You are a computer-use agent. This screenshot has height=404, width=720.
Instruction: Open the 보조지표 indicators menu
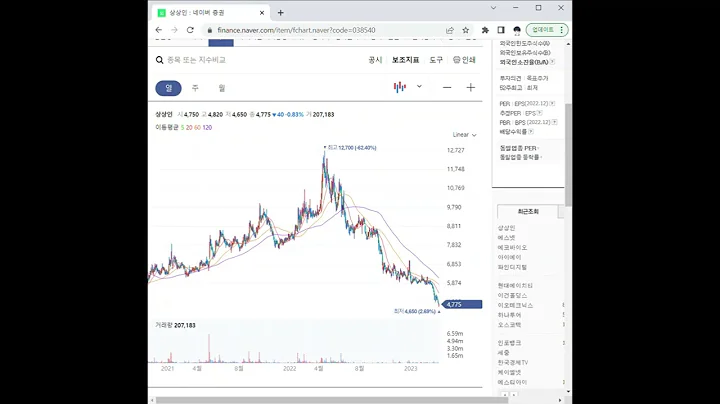pos(405,60)
